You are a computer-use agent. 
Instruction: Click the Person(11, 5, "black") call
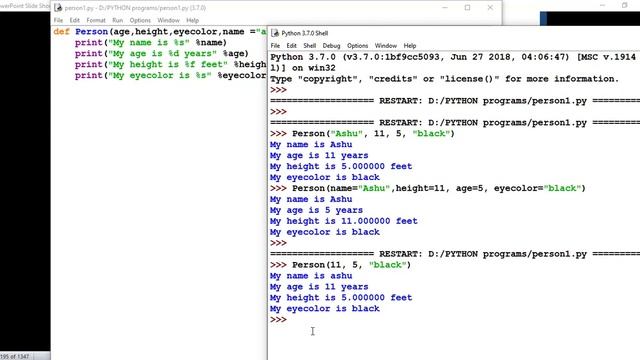tap(351, 265)
